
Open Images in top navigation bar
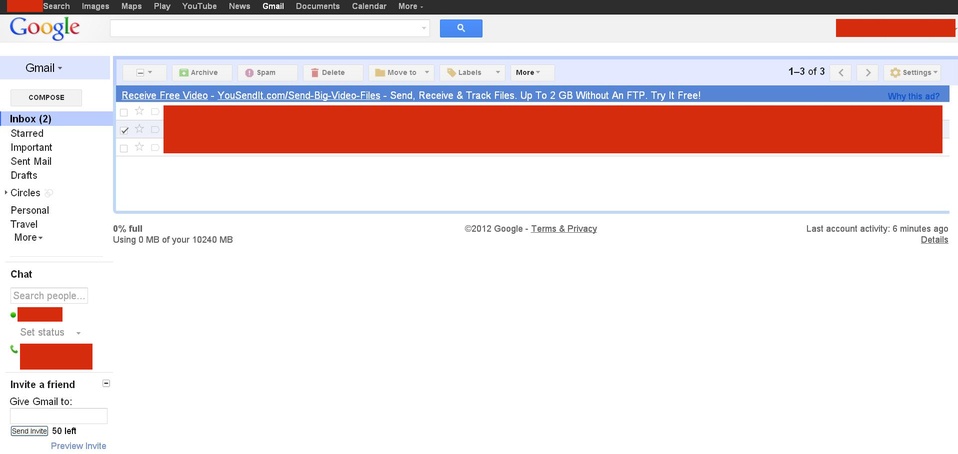(x=95, y=6)
